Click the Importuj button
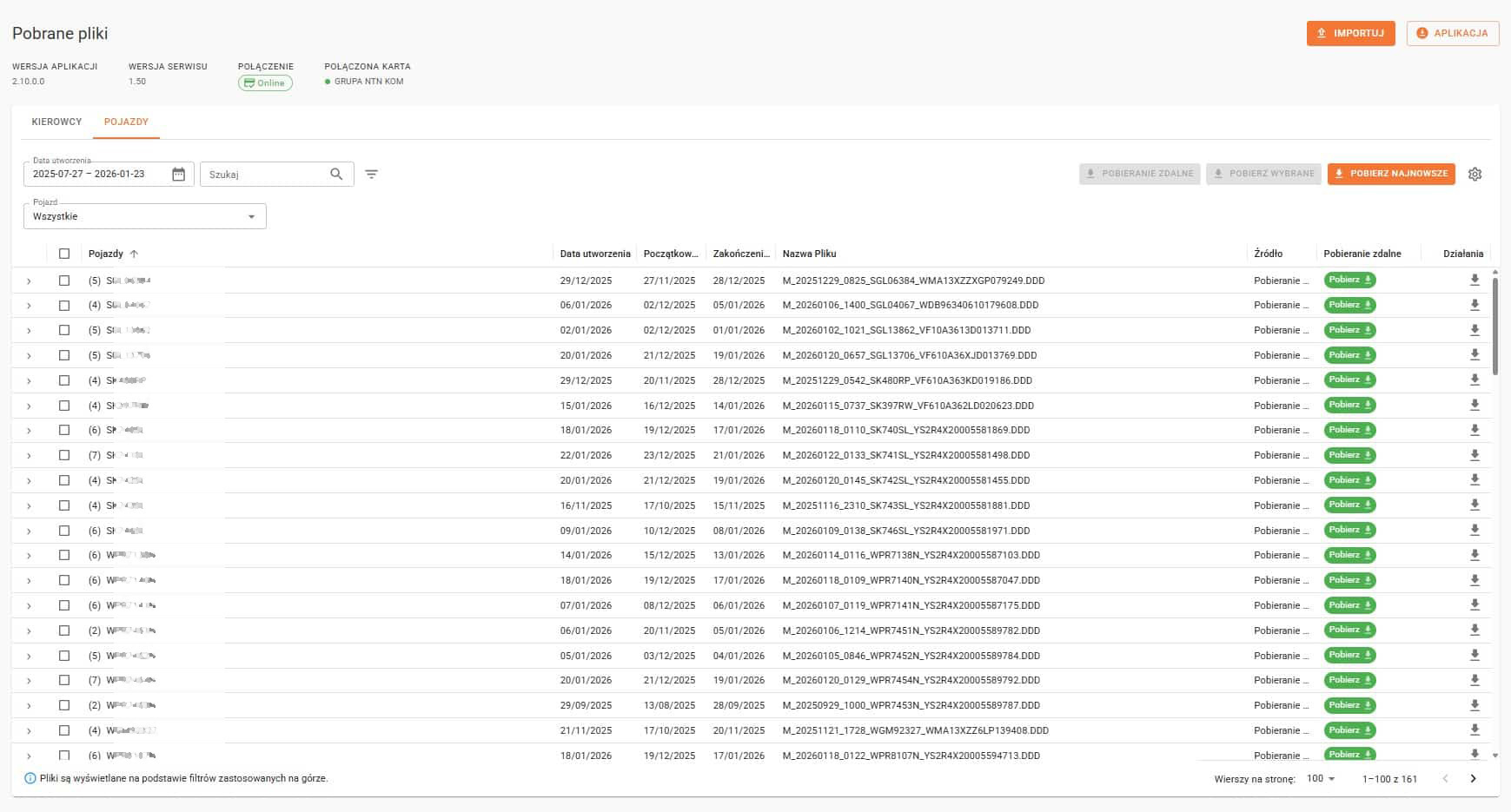1511x812 pixels. [1350, 33]
